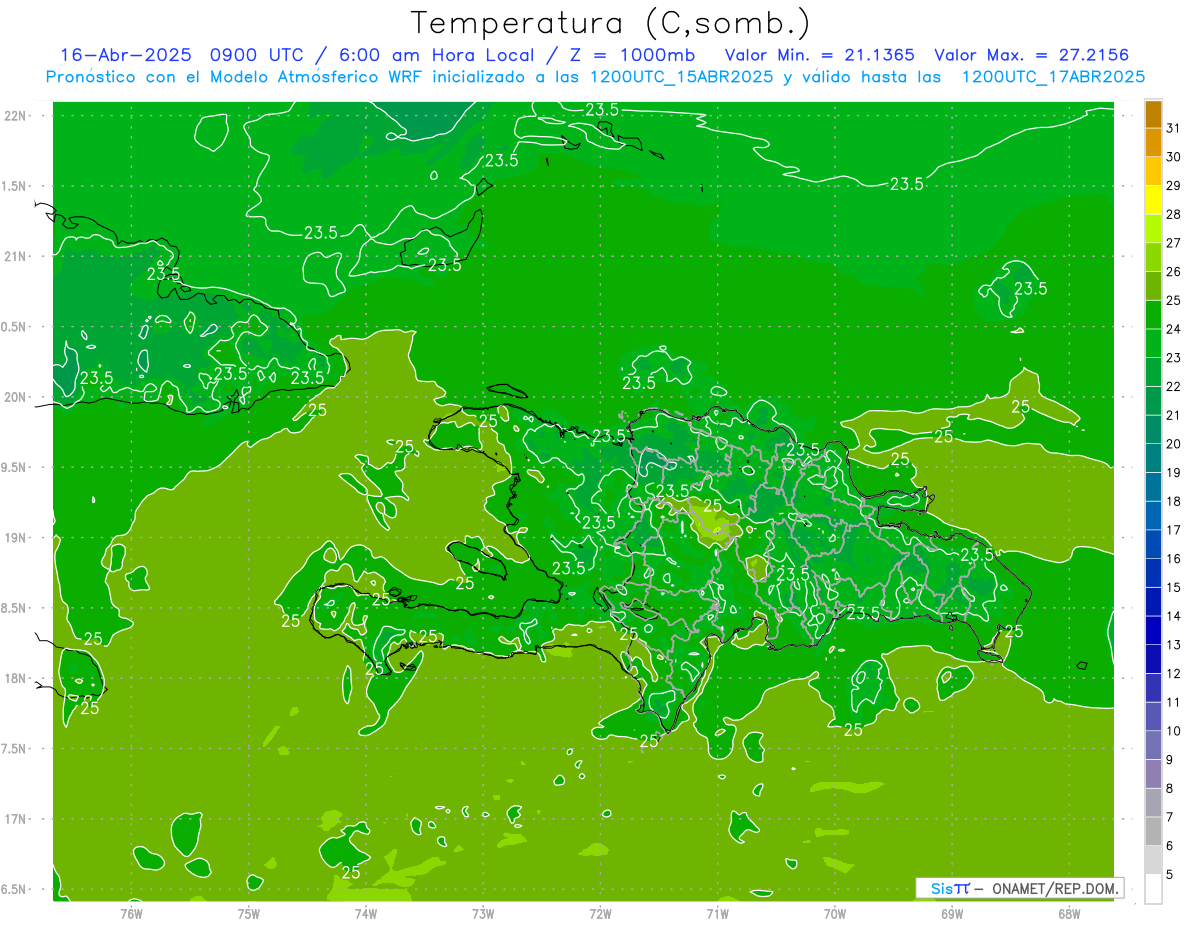
Task: Click the '68W' longitude axis label
Action: [1068, 914]
